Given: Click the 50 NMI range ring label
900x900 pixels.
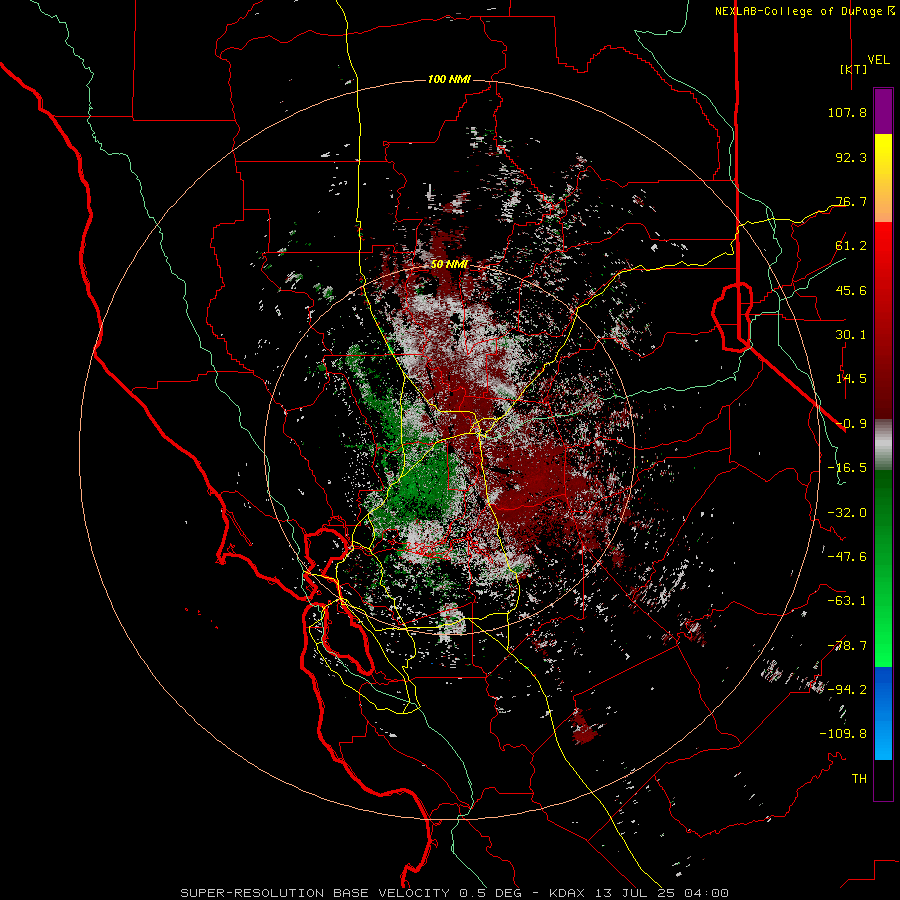Looking at the screenshot, I should click(x=449, y=265).
